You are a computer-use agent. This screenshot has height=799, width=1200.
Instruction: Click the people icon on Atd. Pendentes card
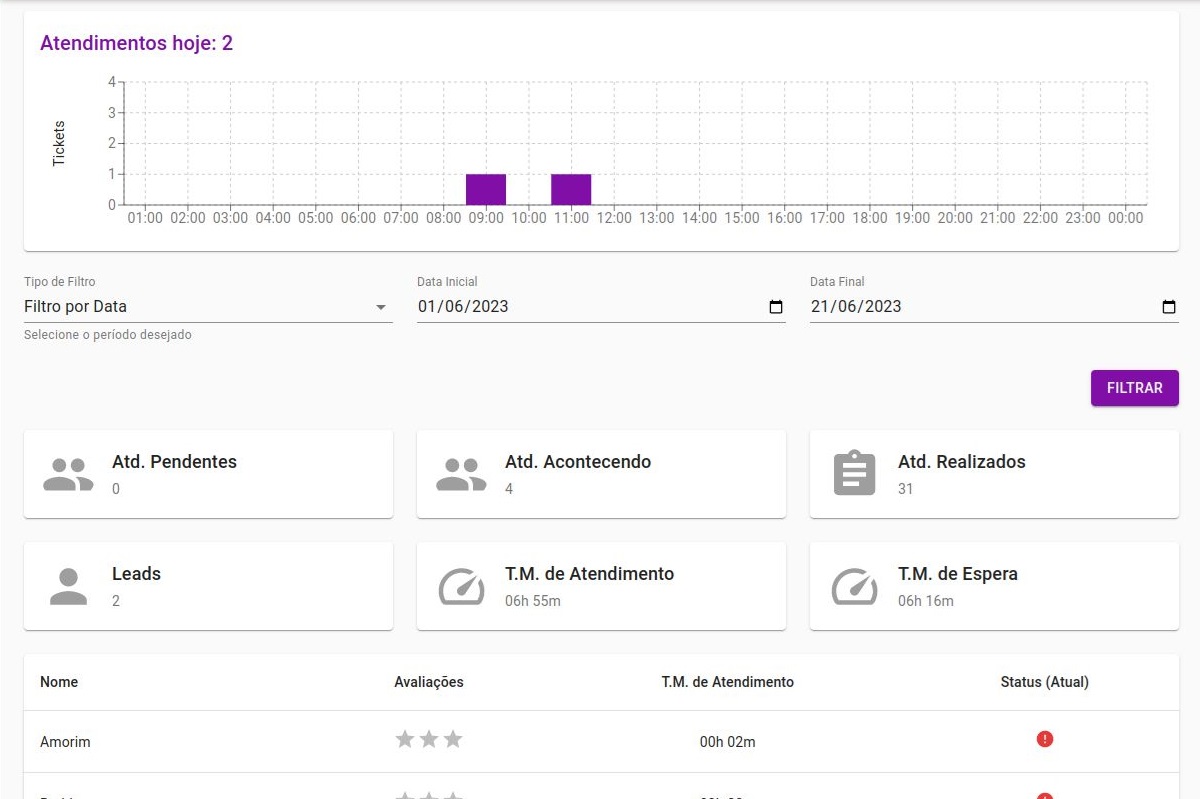[66, 474]
